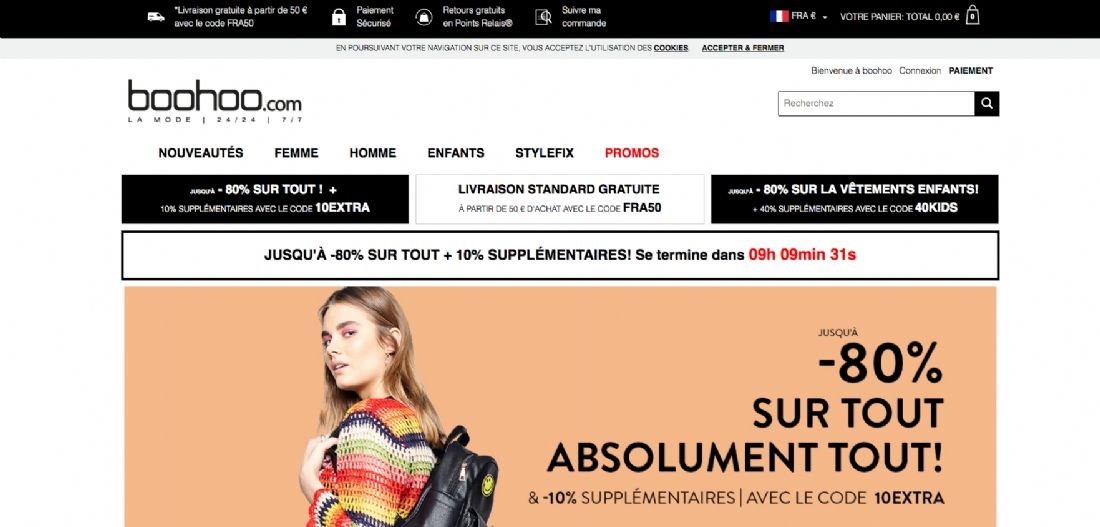Open the HOMME menu
The width and height of the screenshot is (1100, 527).
click(373, 153)
